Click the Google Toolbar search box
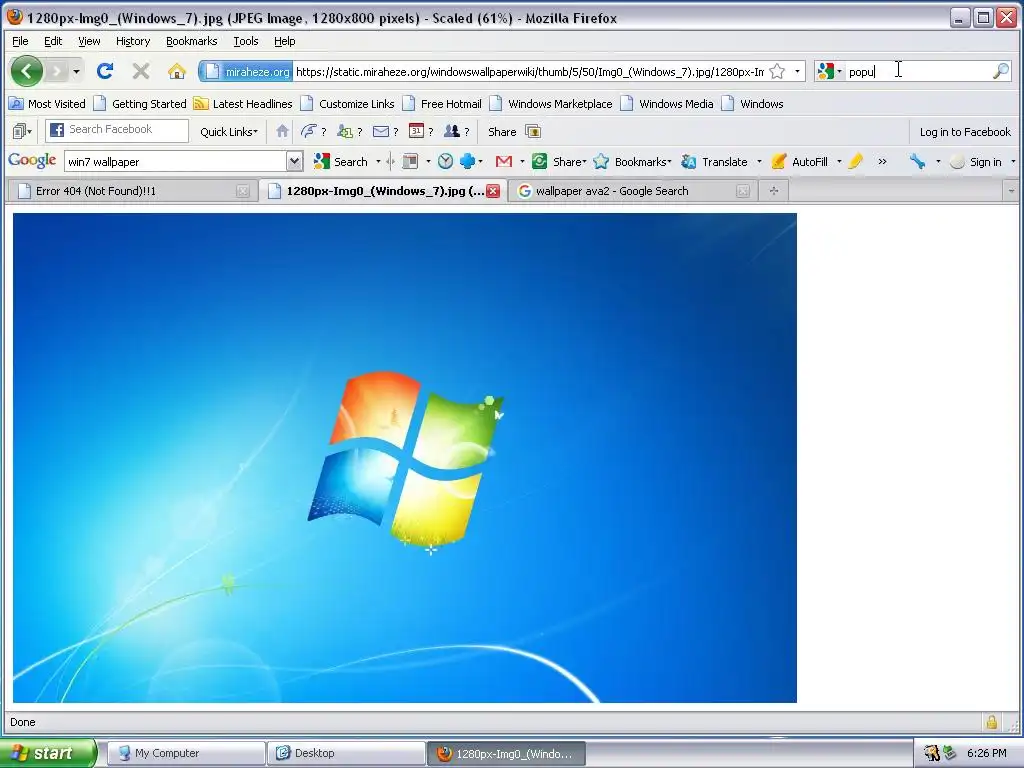Viewport: 1024px width, 768px height. pos(175,161)
